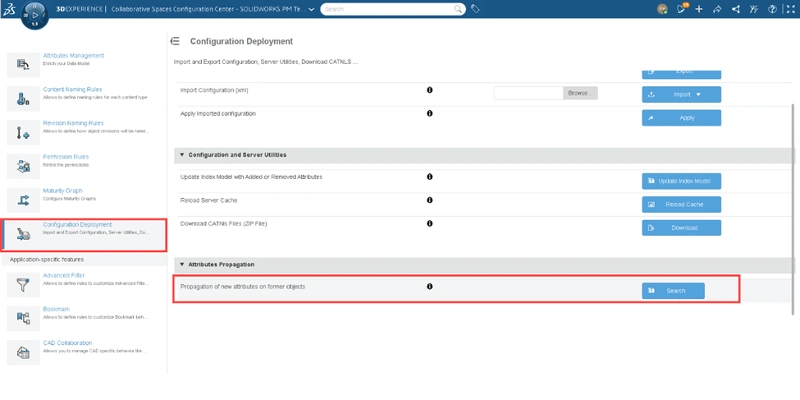
Task: Click the search magnifier icon
Action: click(x=459, y=9)
